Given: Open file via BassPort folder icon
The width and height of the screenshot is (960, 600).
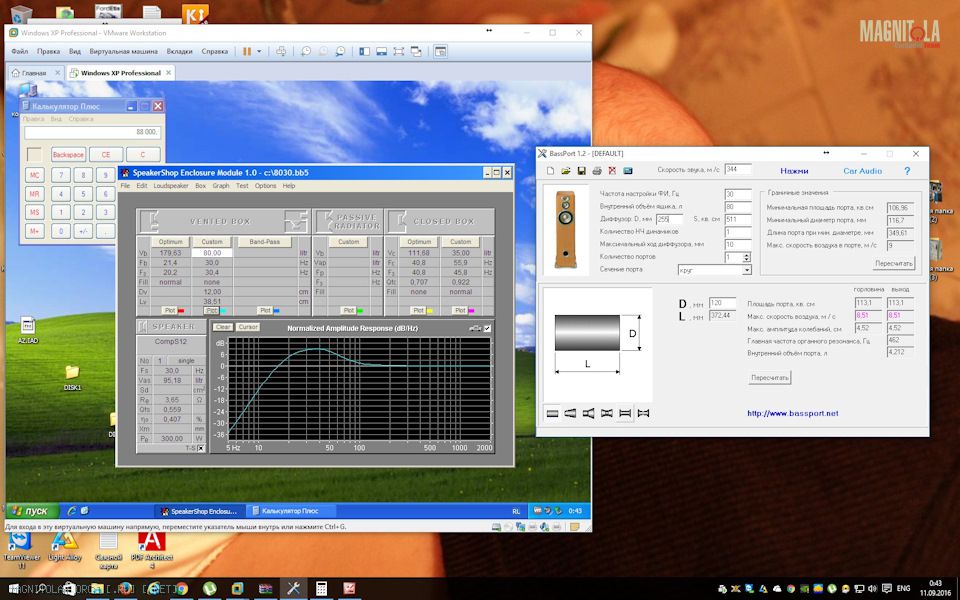Looking at the screenshot, I should (x=566, y=171).
